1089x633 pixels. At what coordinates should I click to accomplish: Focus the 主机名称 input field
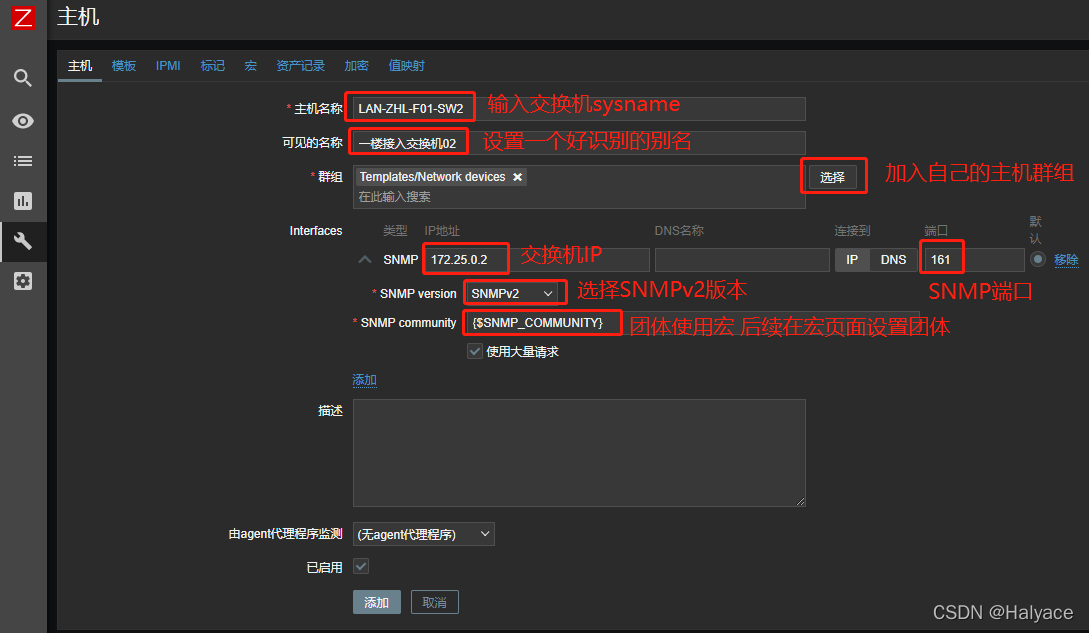[579, 108]
